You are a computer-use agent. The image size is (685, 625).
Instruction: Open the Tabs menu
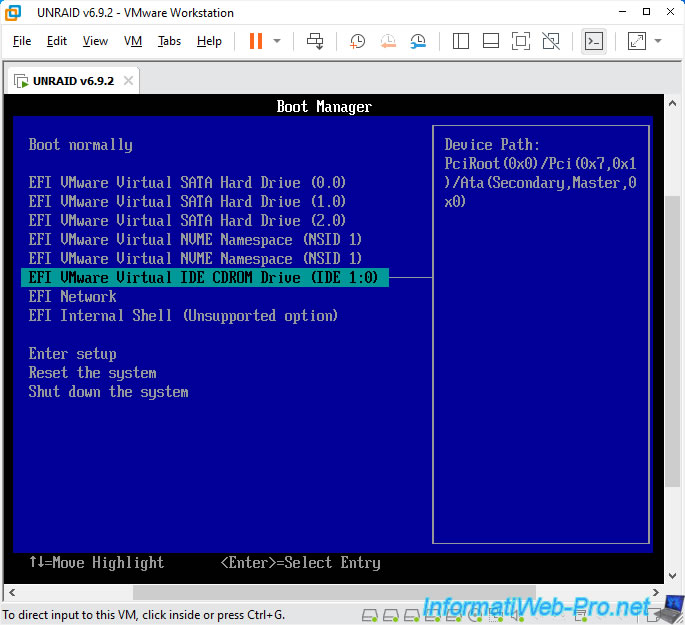(x=169, y=41)
